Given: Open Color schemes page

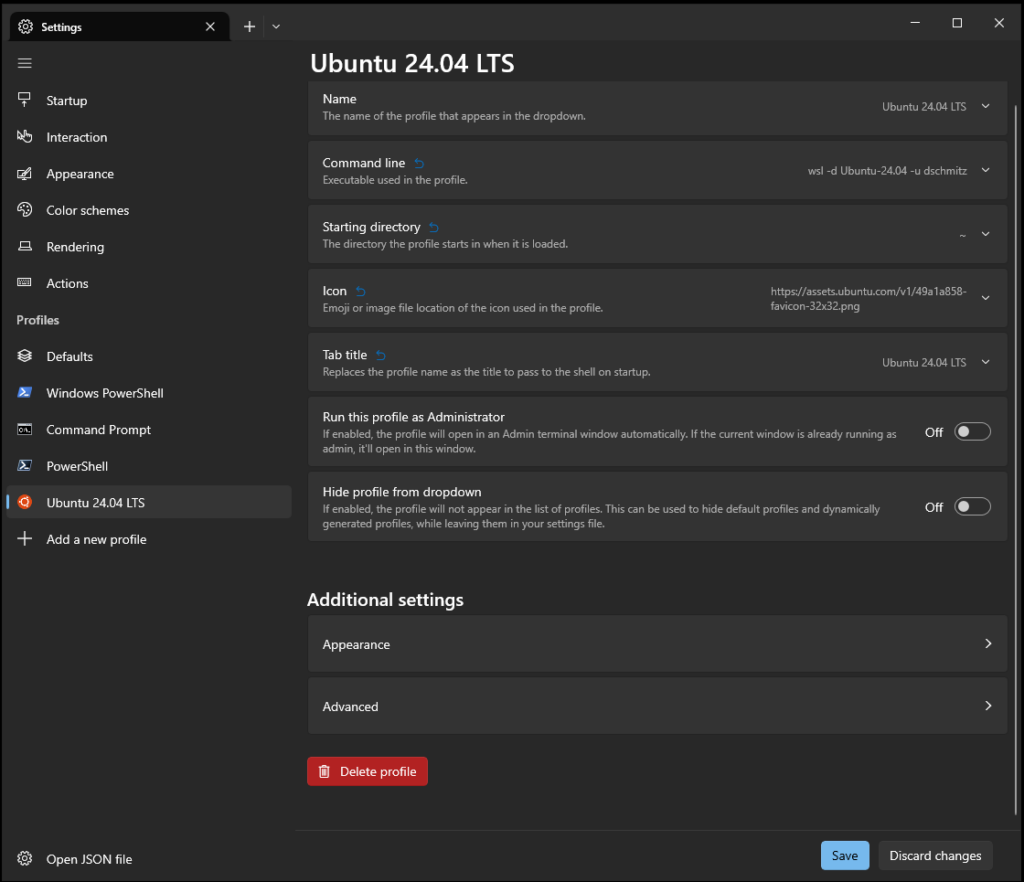Looking at the screenshot, I should click(149, 210).
